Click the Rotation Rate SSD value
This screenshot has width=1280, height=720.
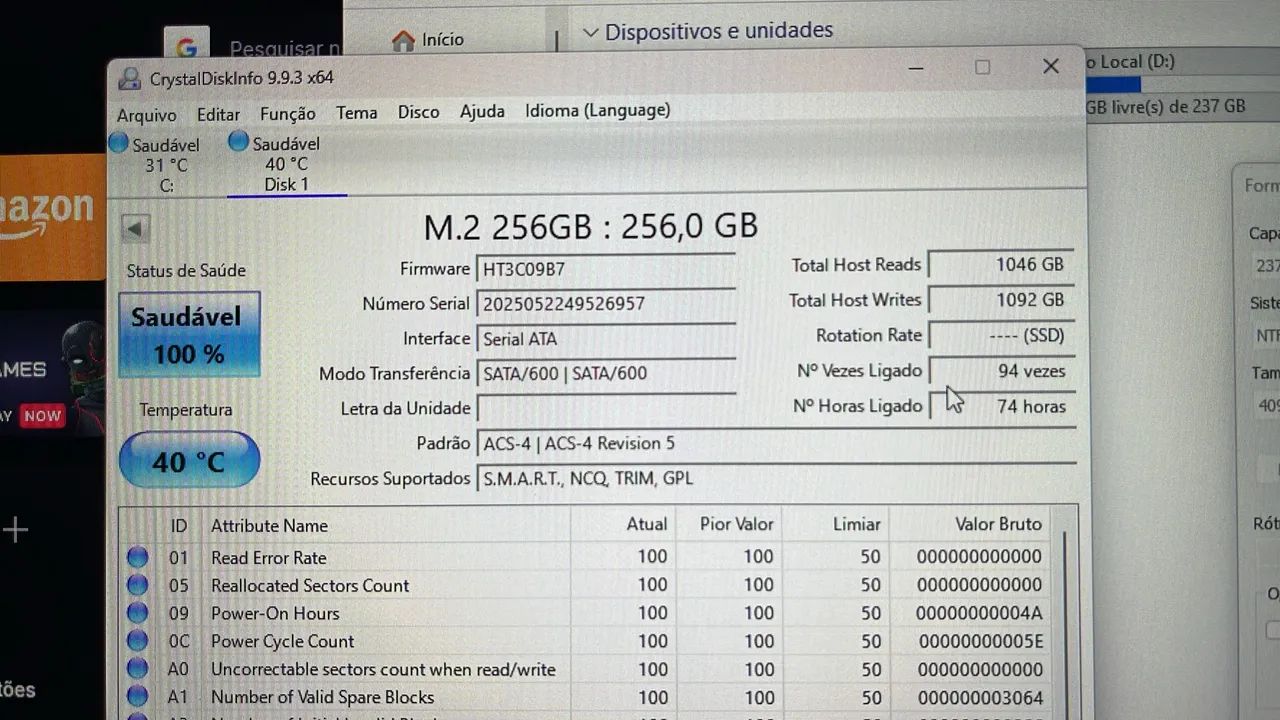point(1001,335)
